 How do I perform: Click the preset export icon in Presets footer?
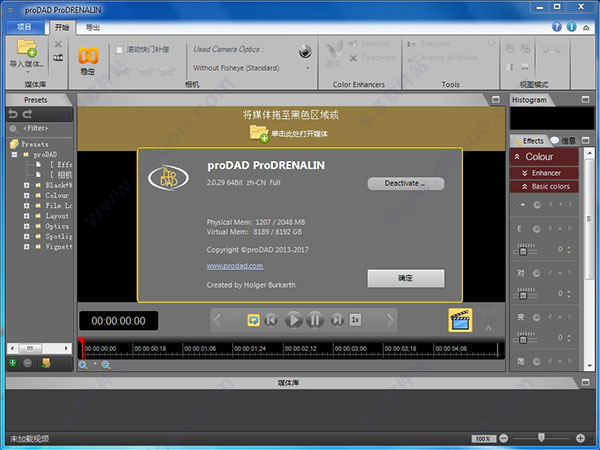click(x=46, y=362)
